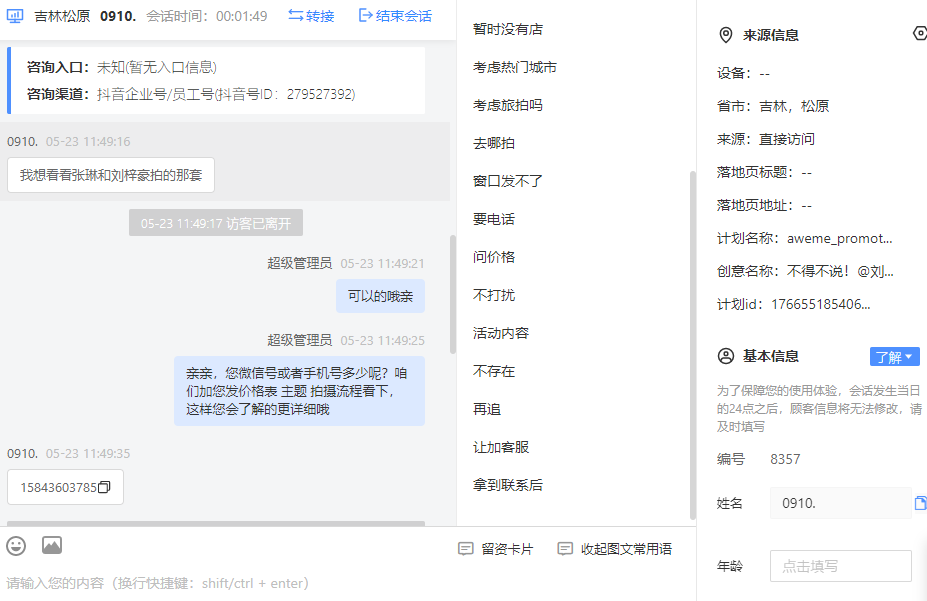
Task: Select quick phrase 再追
Action: (x=487, y=409)
